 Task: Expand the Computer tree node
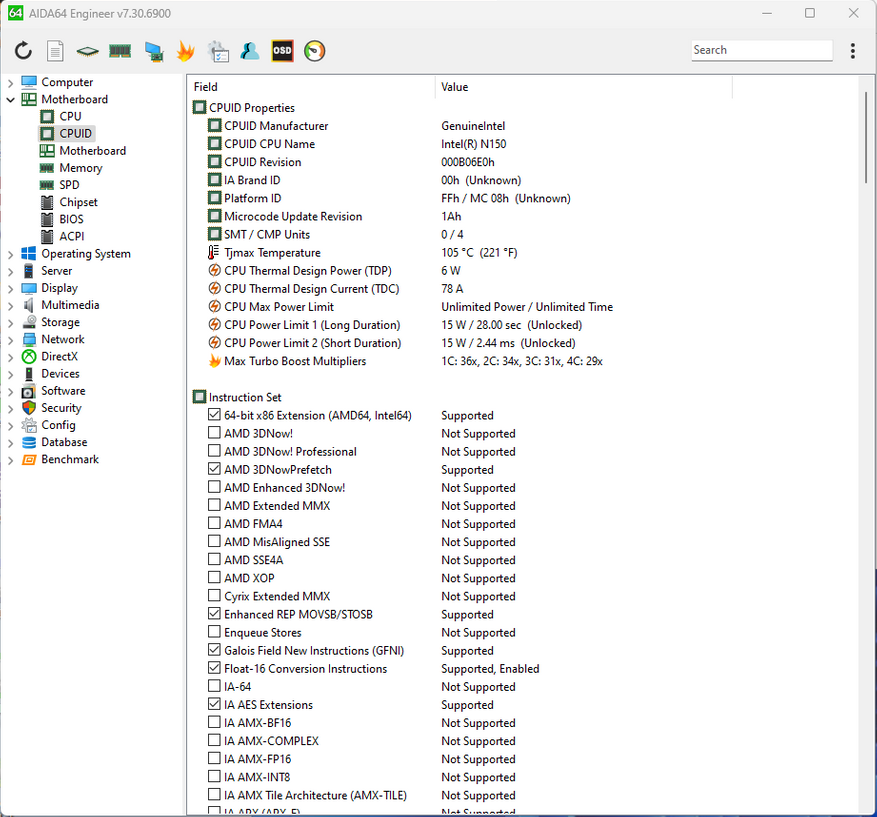11,83
